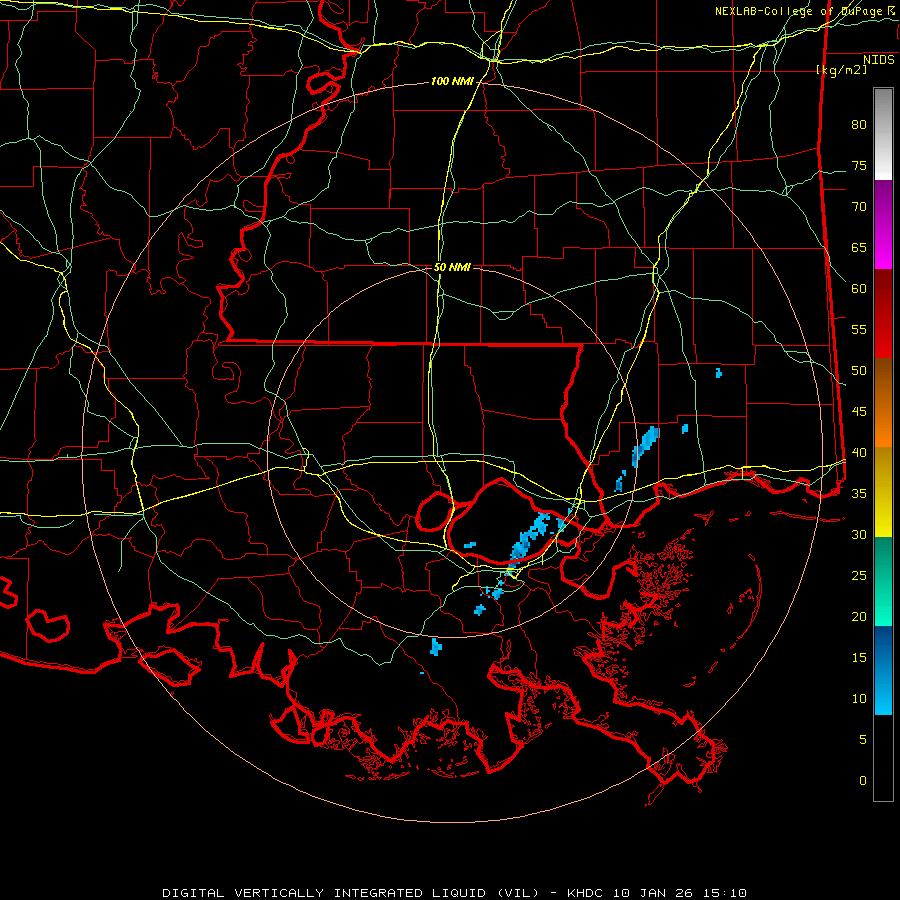900x900 pixels.
Task: Select the 30 value on the color scale
Action: click(859, 534)
